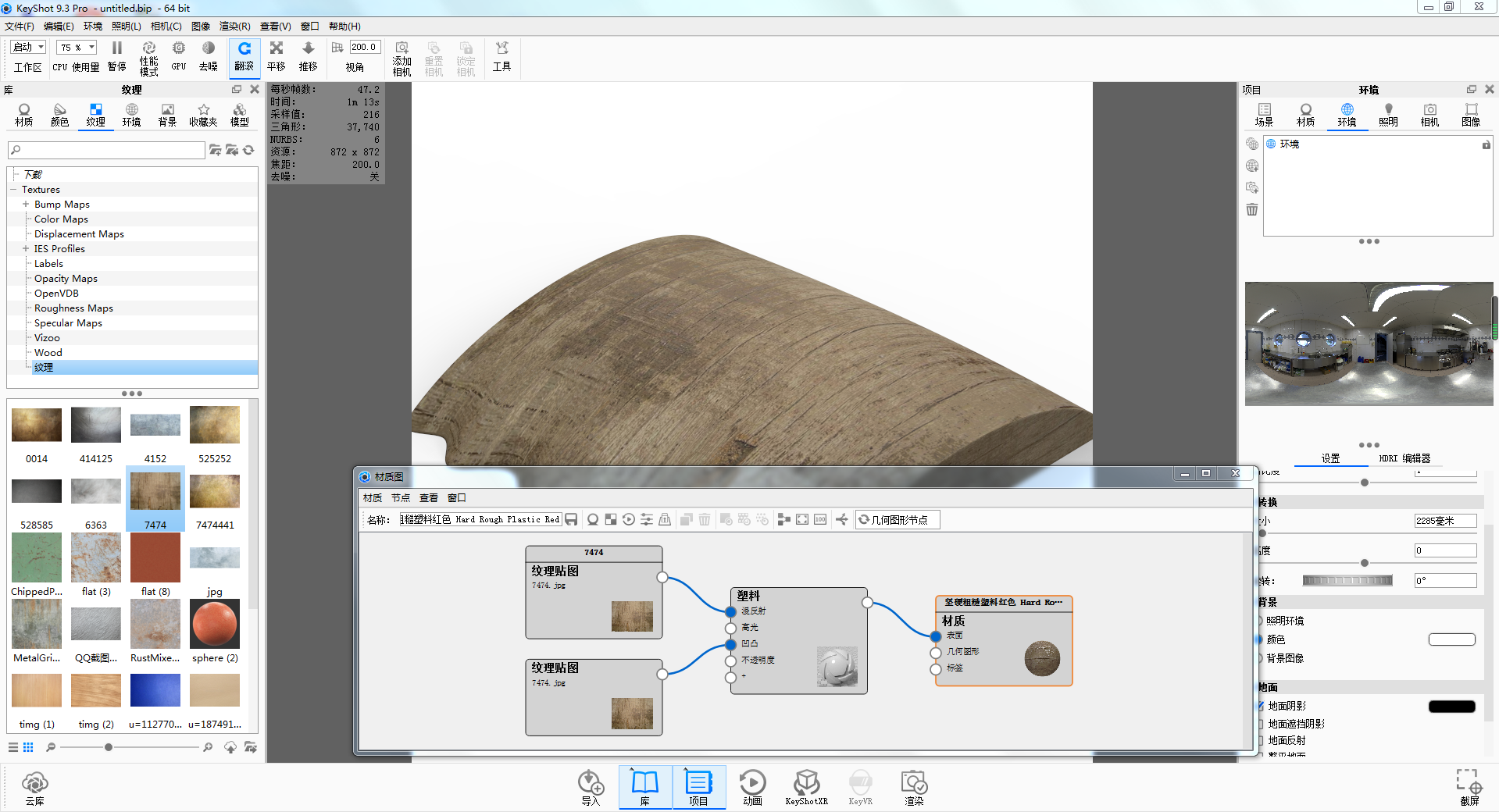Switch library to Materials tab
This screenshot has width=1499, height=812.
tap(24, 115)
